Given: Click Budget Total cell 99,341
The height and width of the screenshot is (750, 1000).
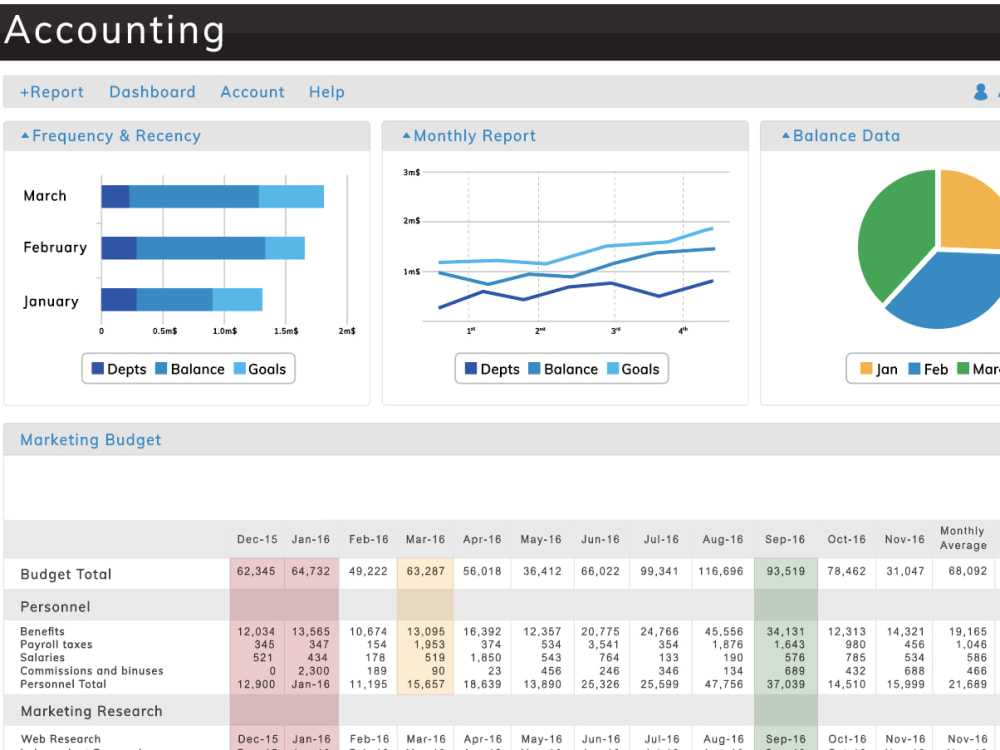Looking at the screenshot, I should point(659,571).
